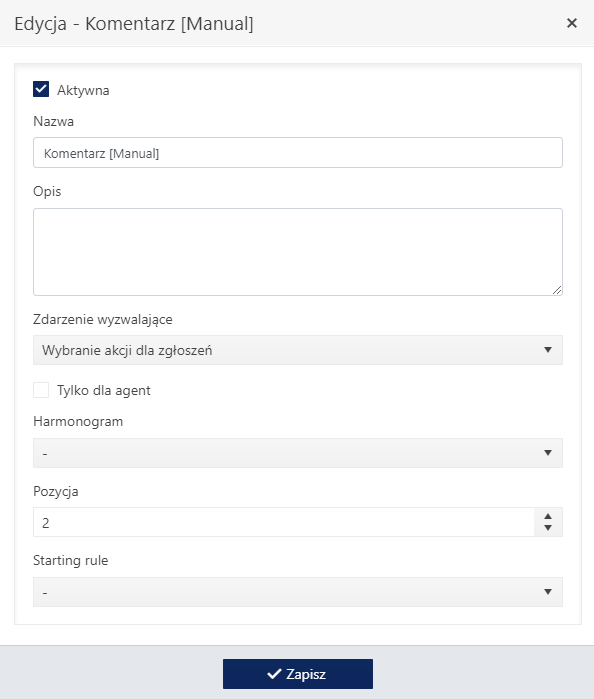Enable the Tylko dla agent checkbox

[41, 390]
